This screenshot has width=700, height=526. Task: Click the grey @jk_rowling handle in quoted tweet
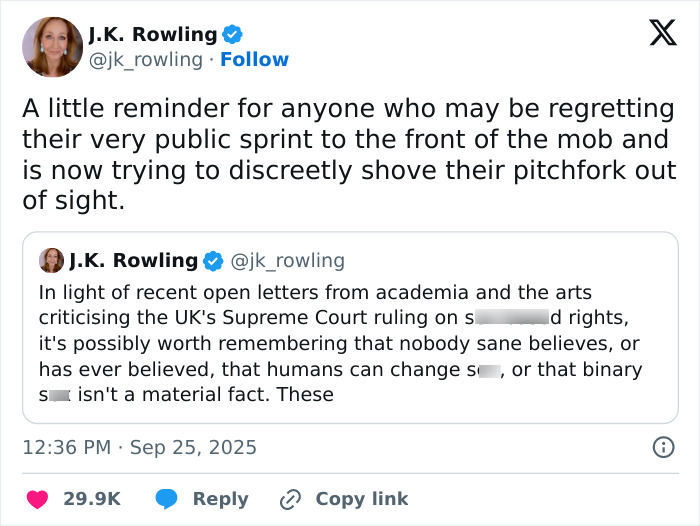(x=288, y=261)
